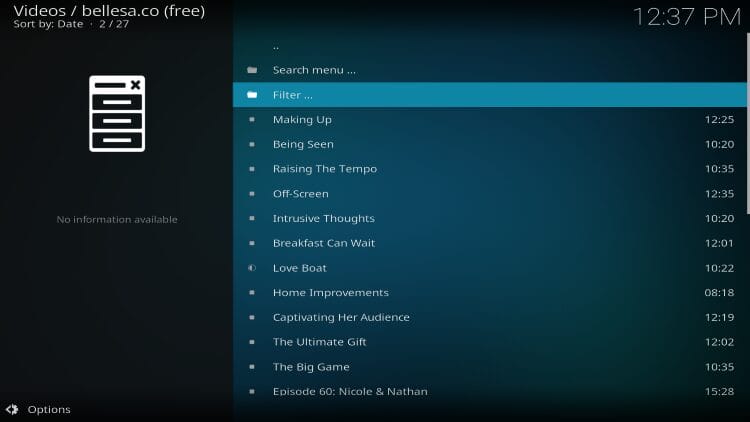Viewport: 750px width, 422px height.
Task: Open the Options side menu
Action: coord(48,409)
